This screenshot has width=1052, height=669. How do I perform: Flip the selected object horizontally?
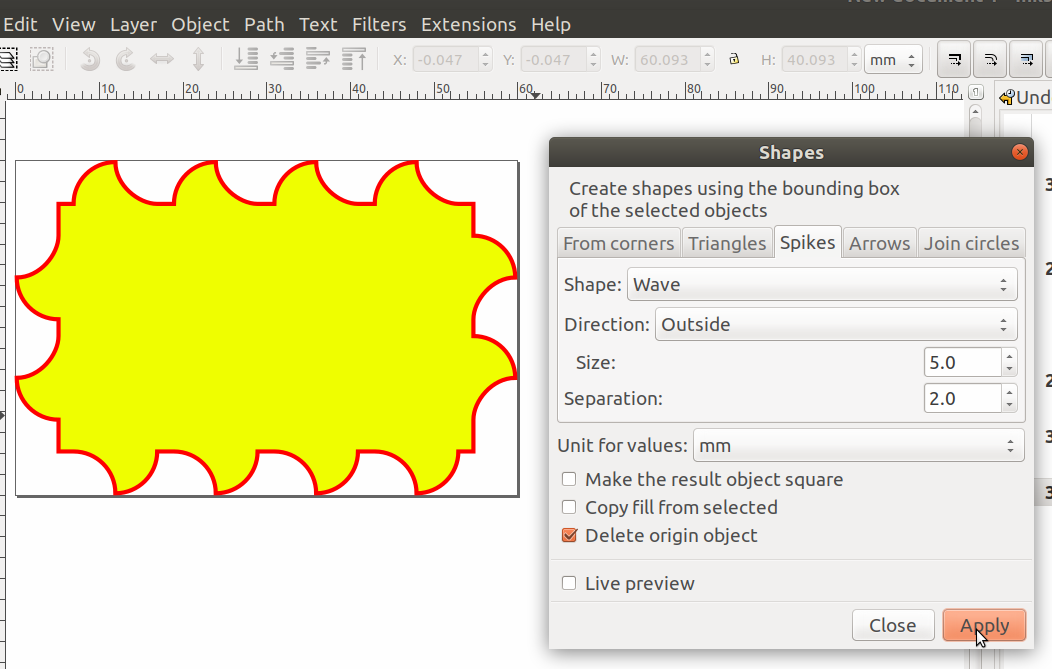pos(161,59)
